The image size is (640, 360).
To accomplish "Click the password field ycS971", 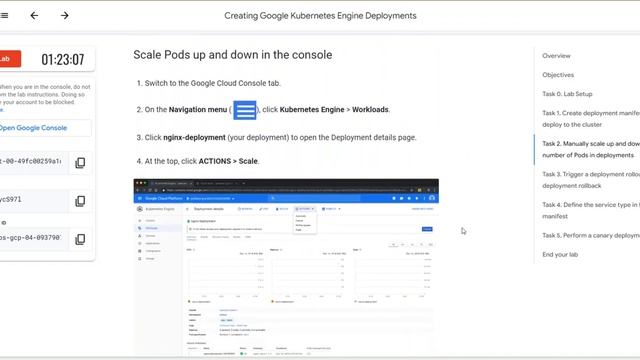I will (33, 200).
